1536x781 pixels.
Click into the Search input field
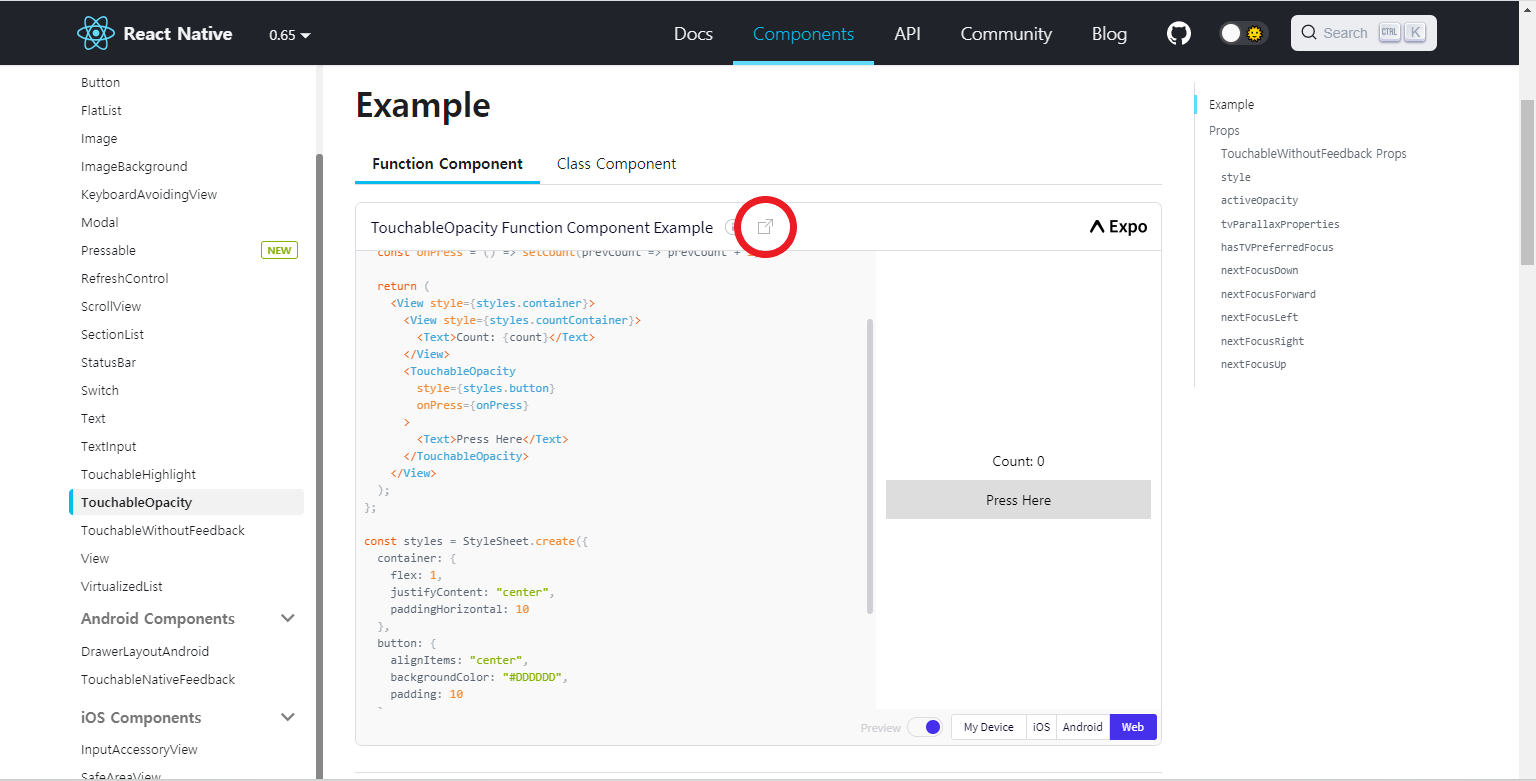(1364, 33)
